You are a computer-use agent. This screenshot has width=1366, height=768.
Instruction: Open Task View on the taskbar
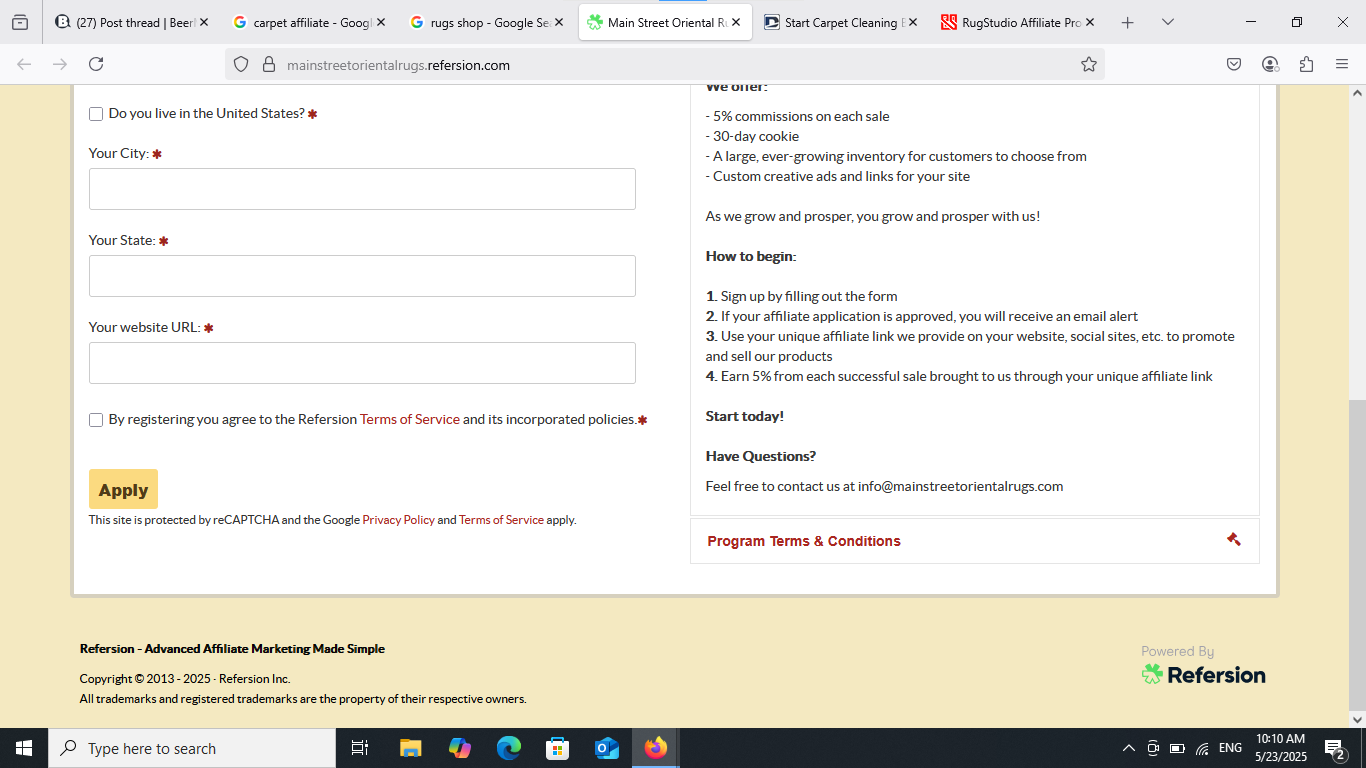pos(360,748)
